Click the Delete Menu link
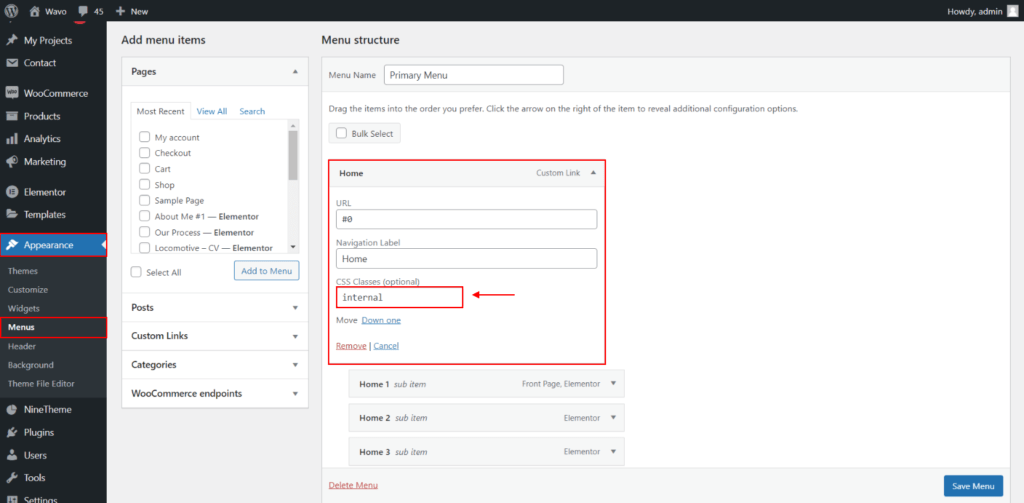Viewport: 1024px width, 503px height. [353, 485]
